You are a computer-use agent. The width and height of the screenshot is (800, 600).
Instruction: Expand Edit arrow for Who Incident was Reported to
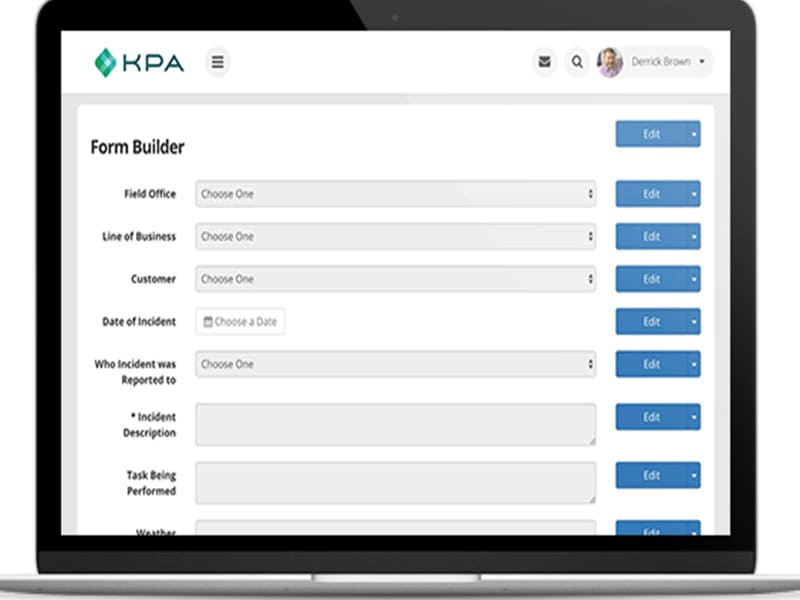coord(694,364)
